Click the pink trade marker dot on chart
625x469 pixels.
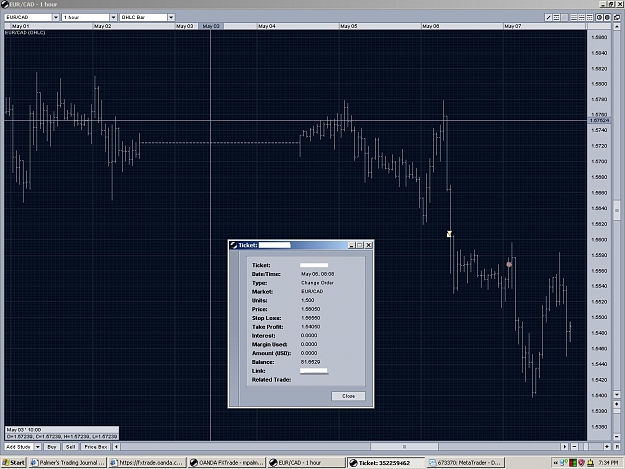click(509, 264)
